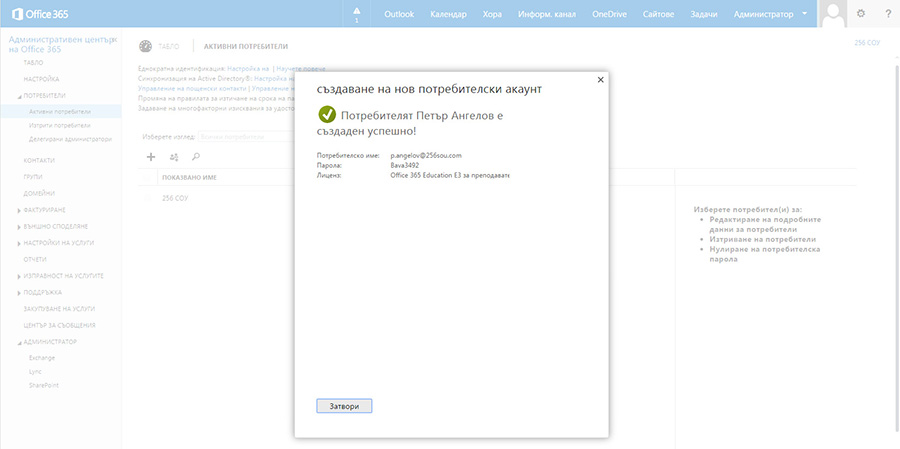This screenshot has width=900, height=449.
Task: Select ГРУПИ in the sidebar
Action: point(33,177)
